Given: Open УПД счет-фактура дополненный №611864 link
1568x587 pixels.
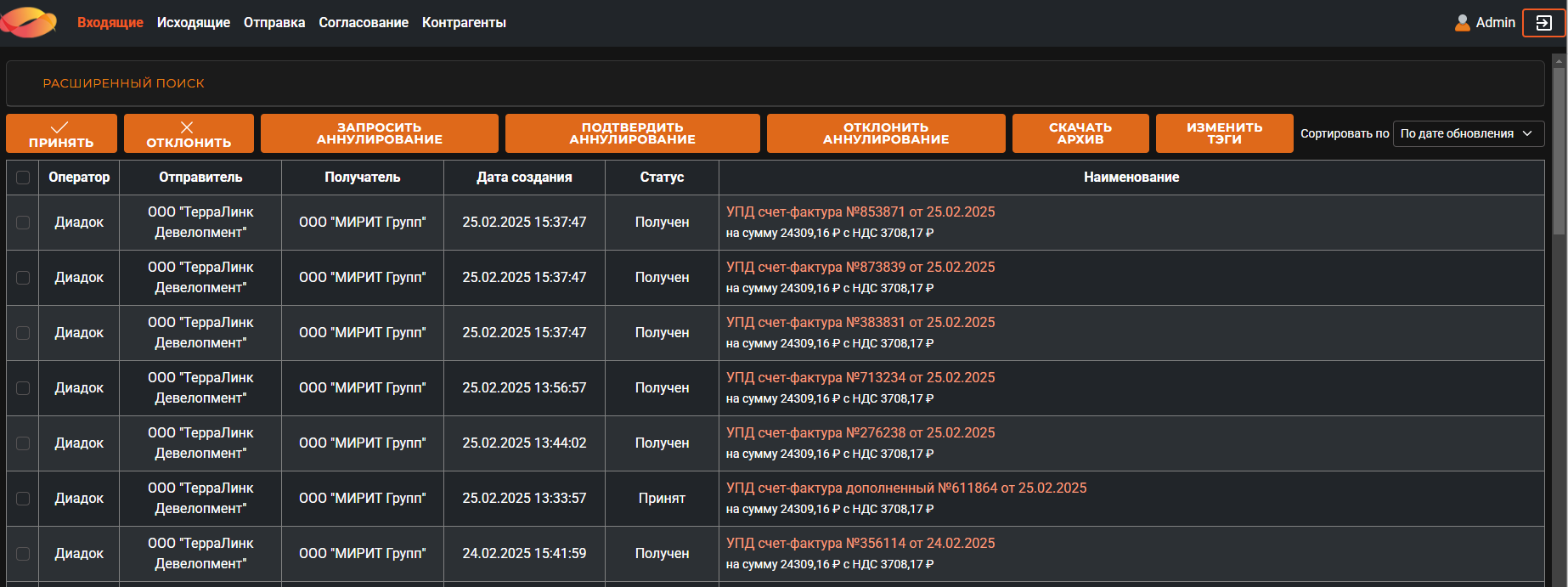Looking at the screenshot, I should (906, 488).
